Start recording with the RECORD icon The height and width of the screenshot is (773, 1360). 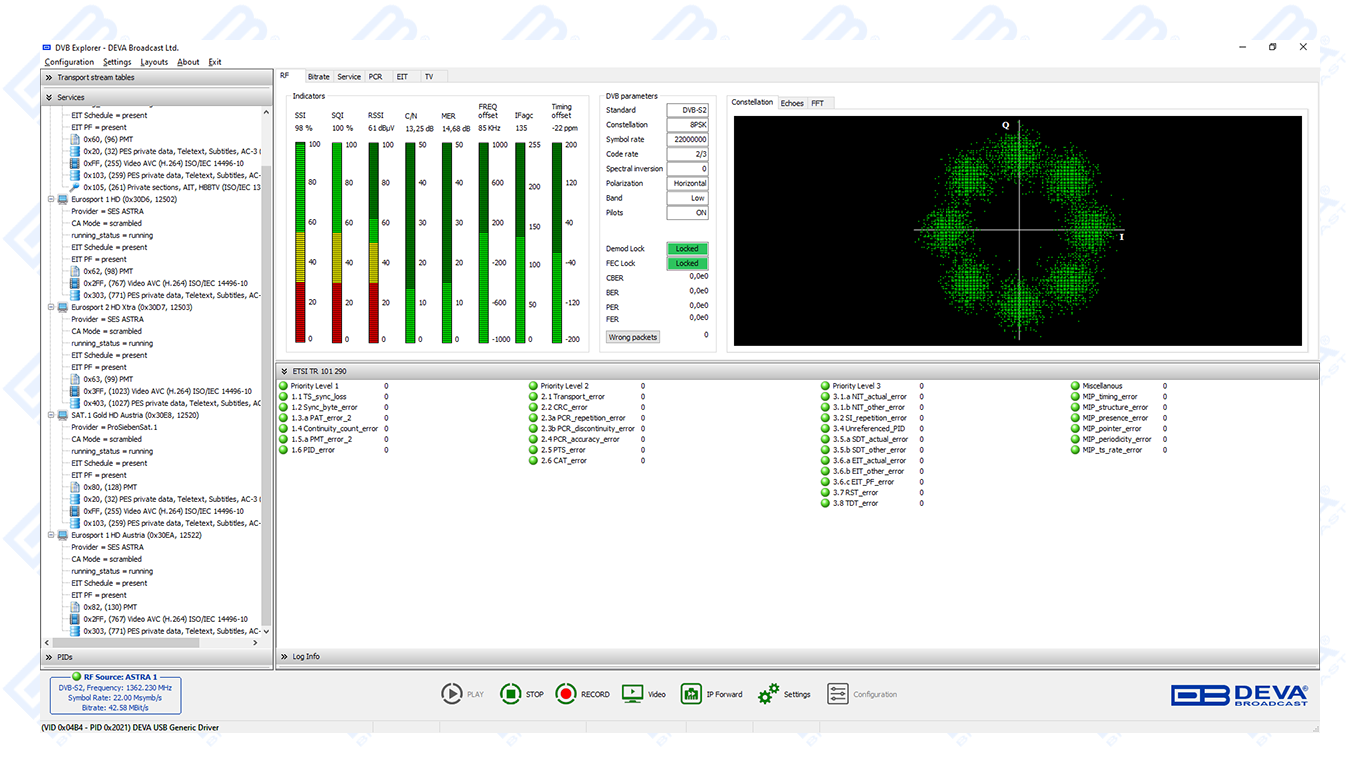(566, 694)
